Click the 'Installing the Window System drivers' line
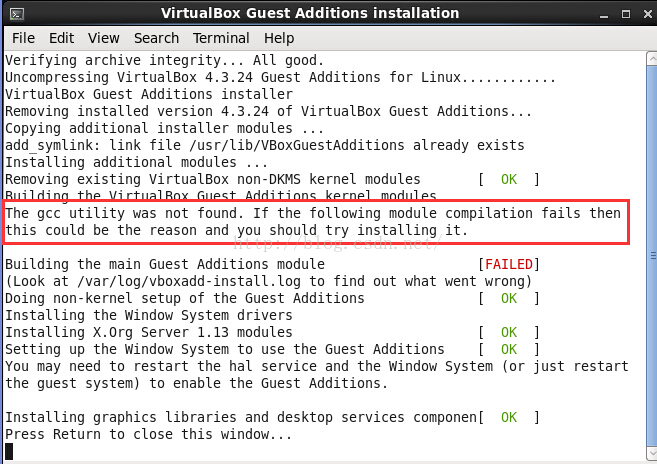 (149, 315)
